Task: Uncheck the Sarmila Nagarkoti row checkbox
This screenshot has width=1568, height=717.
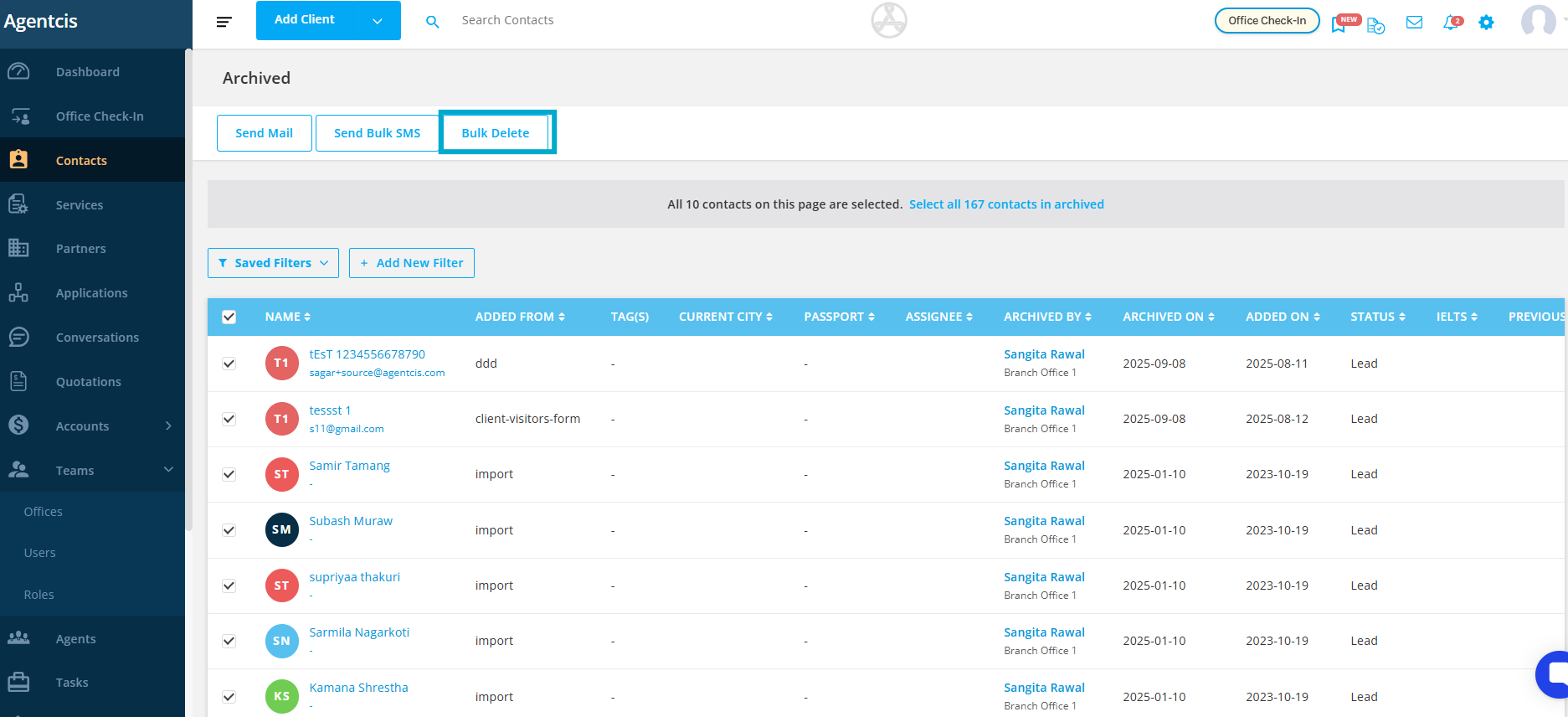Action: tap(229, 641)
